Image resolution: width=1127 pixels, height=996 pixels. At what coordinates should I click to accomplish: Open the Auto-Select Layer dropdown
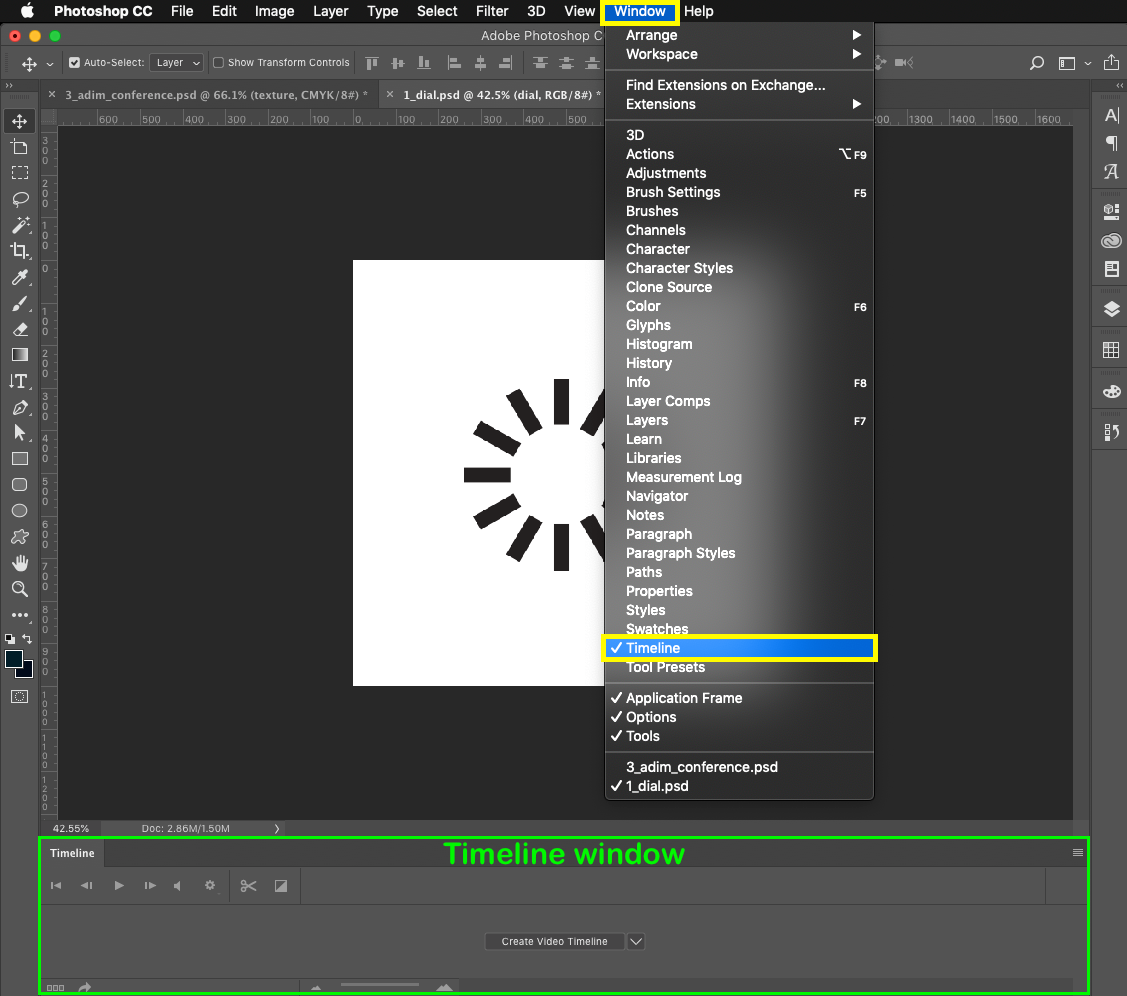click(177, 63)
